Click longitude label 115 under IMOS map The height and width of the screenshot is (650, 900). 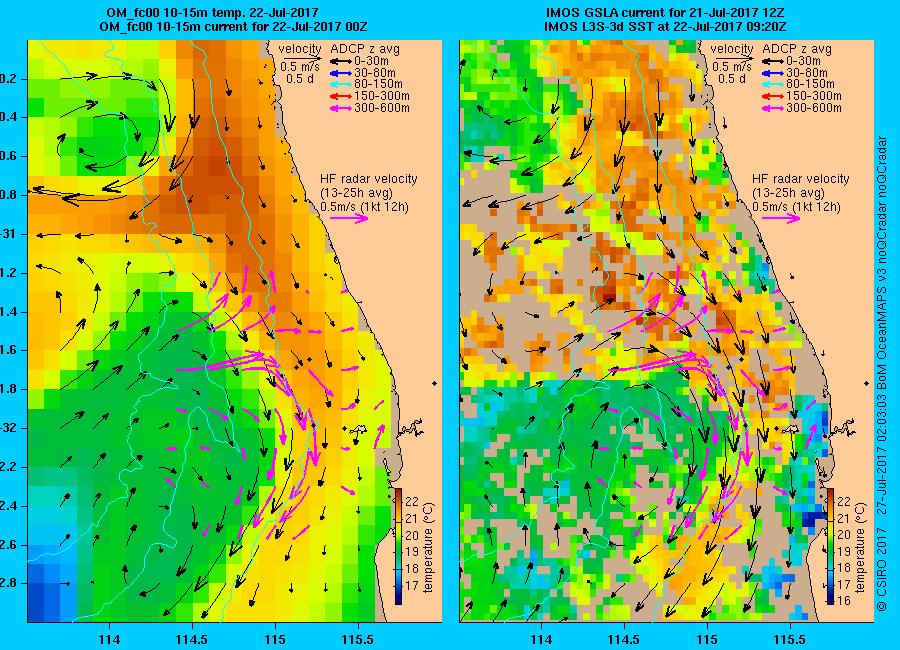coord(707,640)
